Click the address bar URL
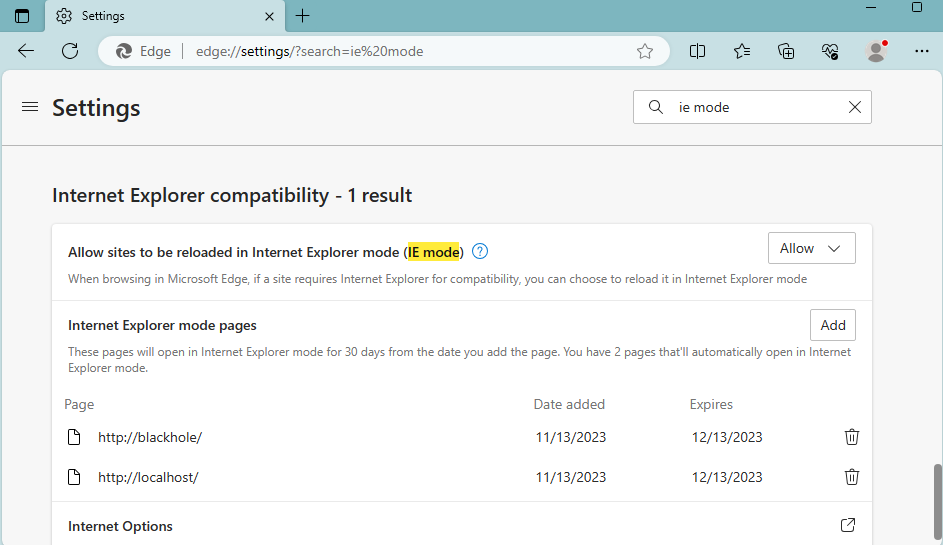The image size is (943, 545). (309, 51)
